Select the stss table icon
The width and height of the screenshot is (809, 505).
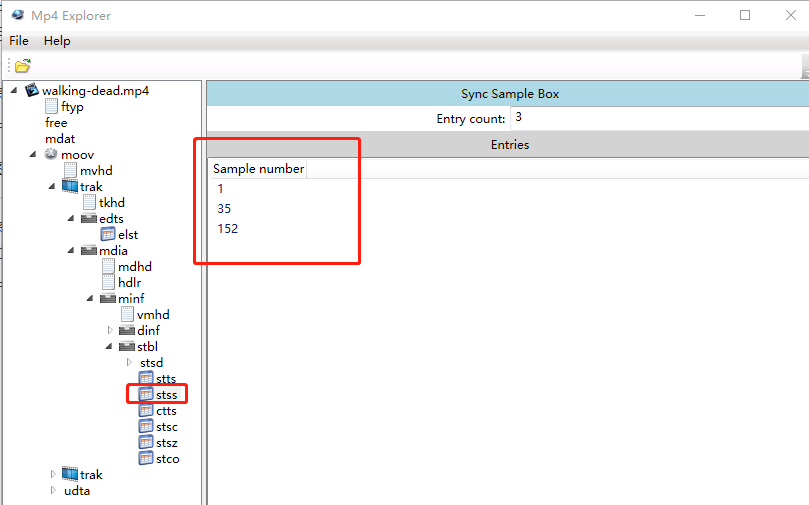(146, 395)
